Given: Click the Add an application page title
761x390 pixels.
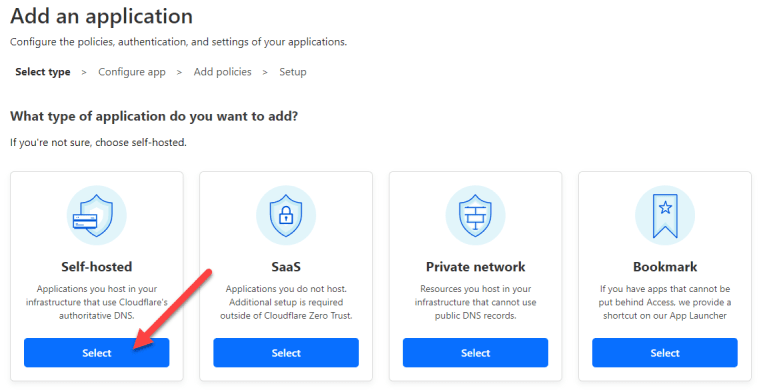Looking at the screenshot, I should (x=101, y=16).
